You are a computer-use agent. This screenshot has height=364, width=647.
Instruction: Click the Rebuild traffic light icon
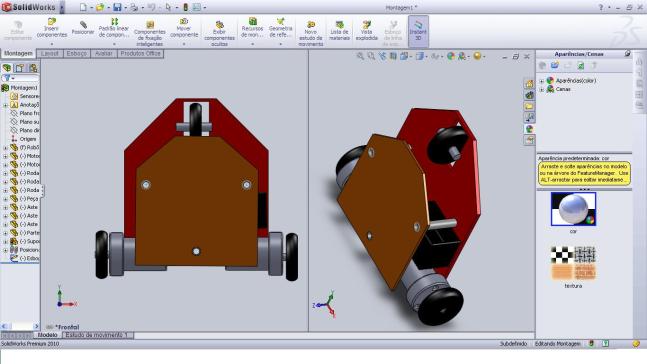(x=186, y=7)
